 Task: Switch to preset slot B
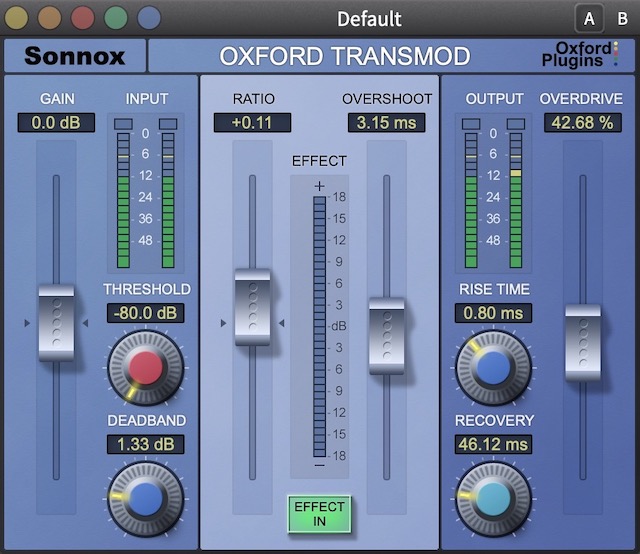621,18
